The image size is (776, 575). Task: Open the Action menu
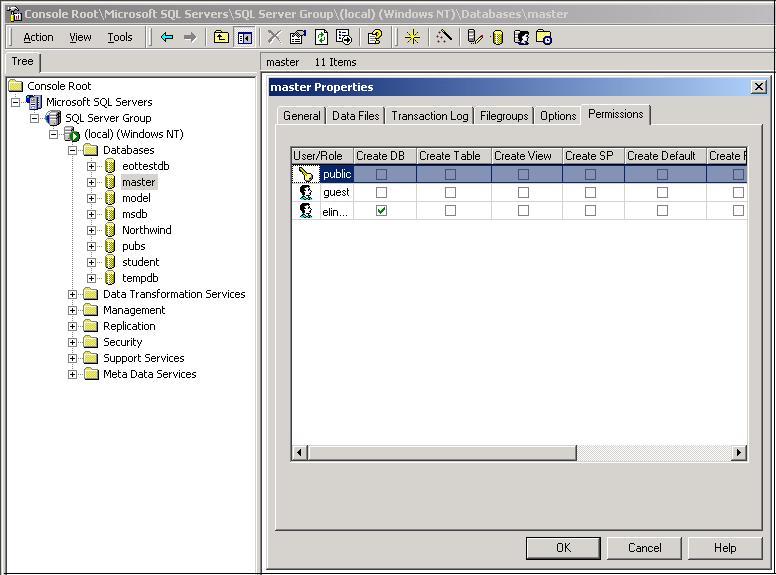(38, 37)
